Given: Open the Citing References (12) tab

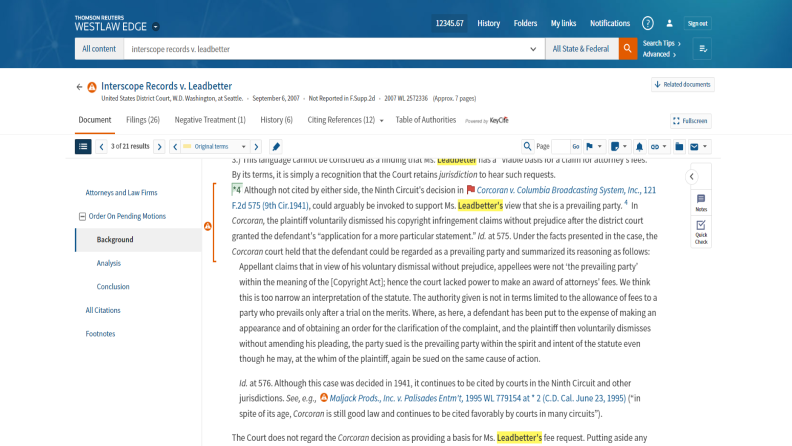Looking at the screenshot, I should coord(341,120).
